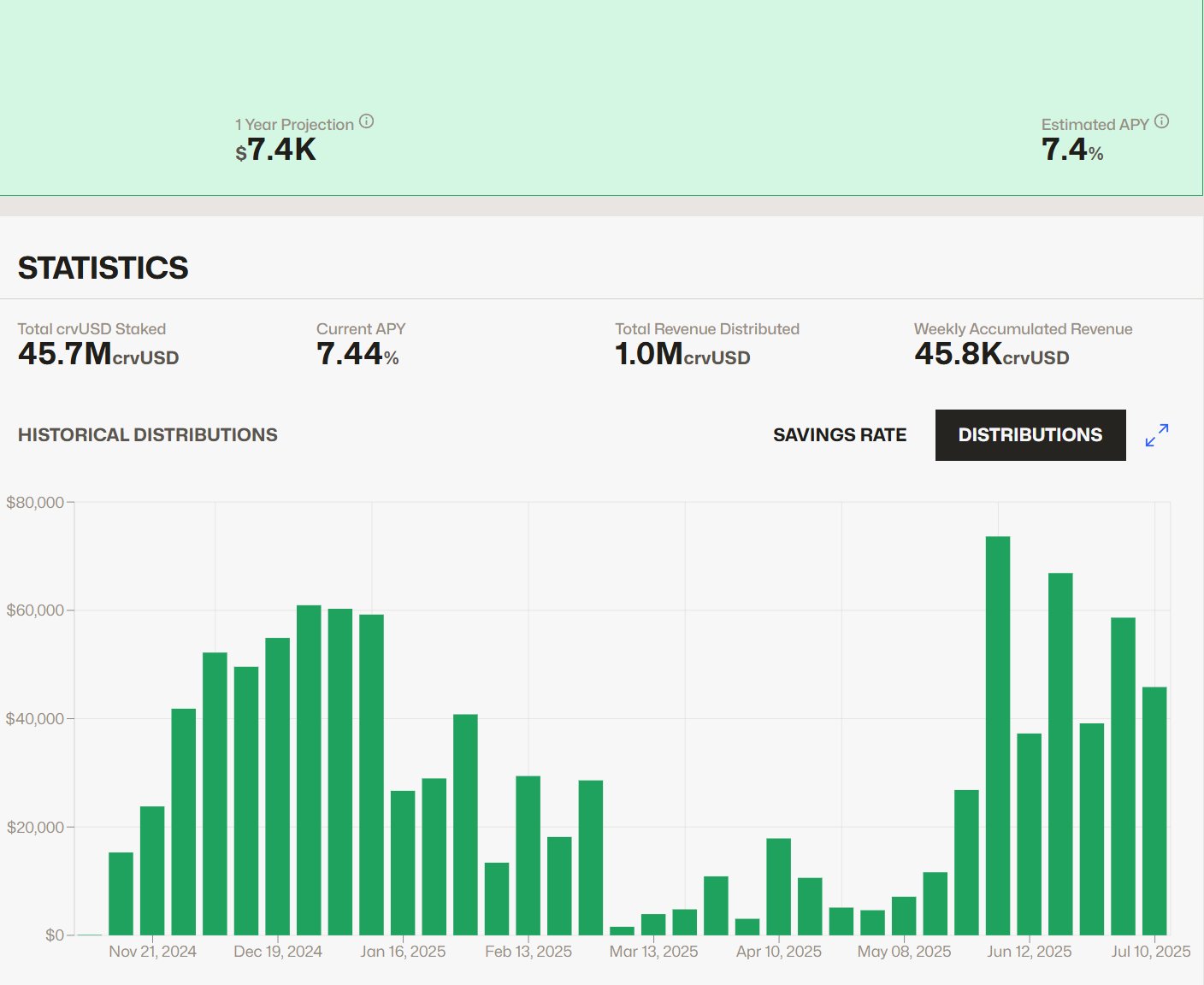Click the tallest bar in the distributions chart

pyautogui.click(x=997, y=735)
